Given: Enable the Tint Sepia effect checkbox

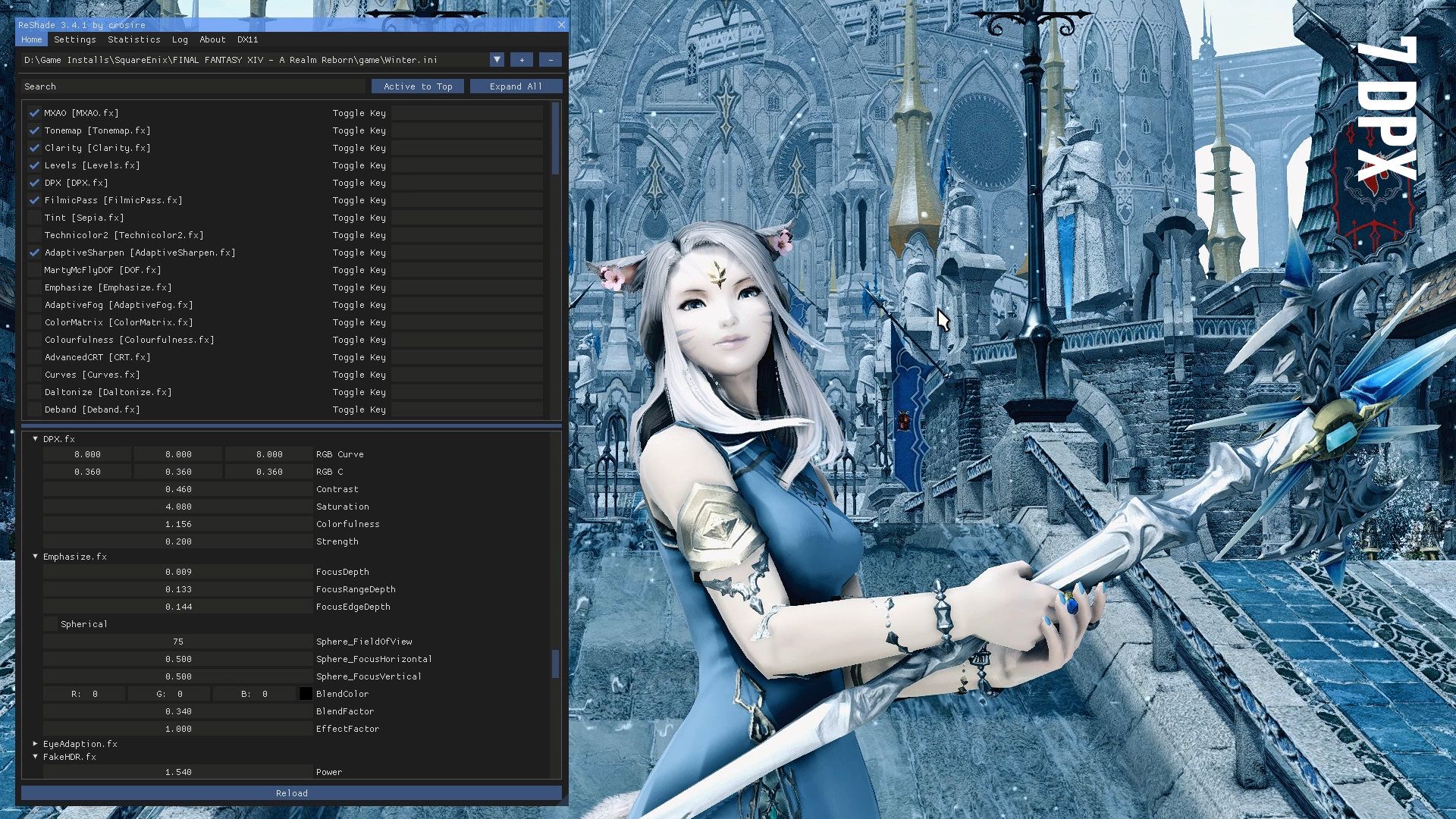Looking at the screenshot, I should (34, 218).
